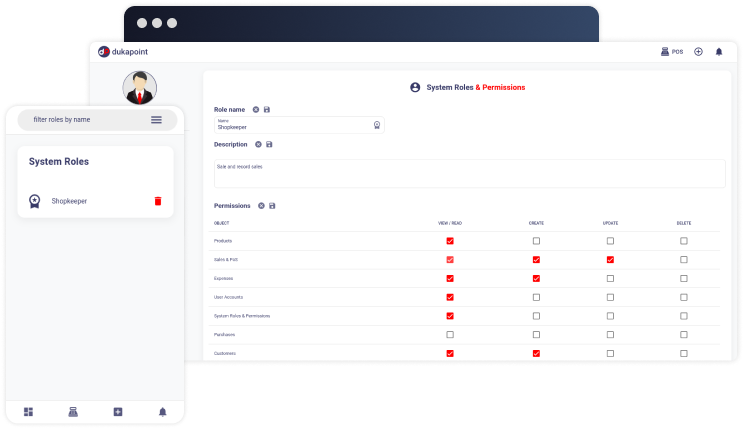Click the UPDATE column header

click(610, 223)
